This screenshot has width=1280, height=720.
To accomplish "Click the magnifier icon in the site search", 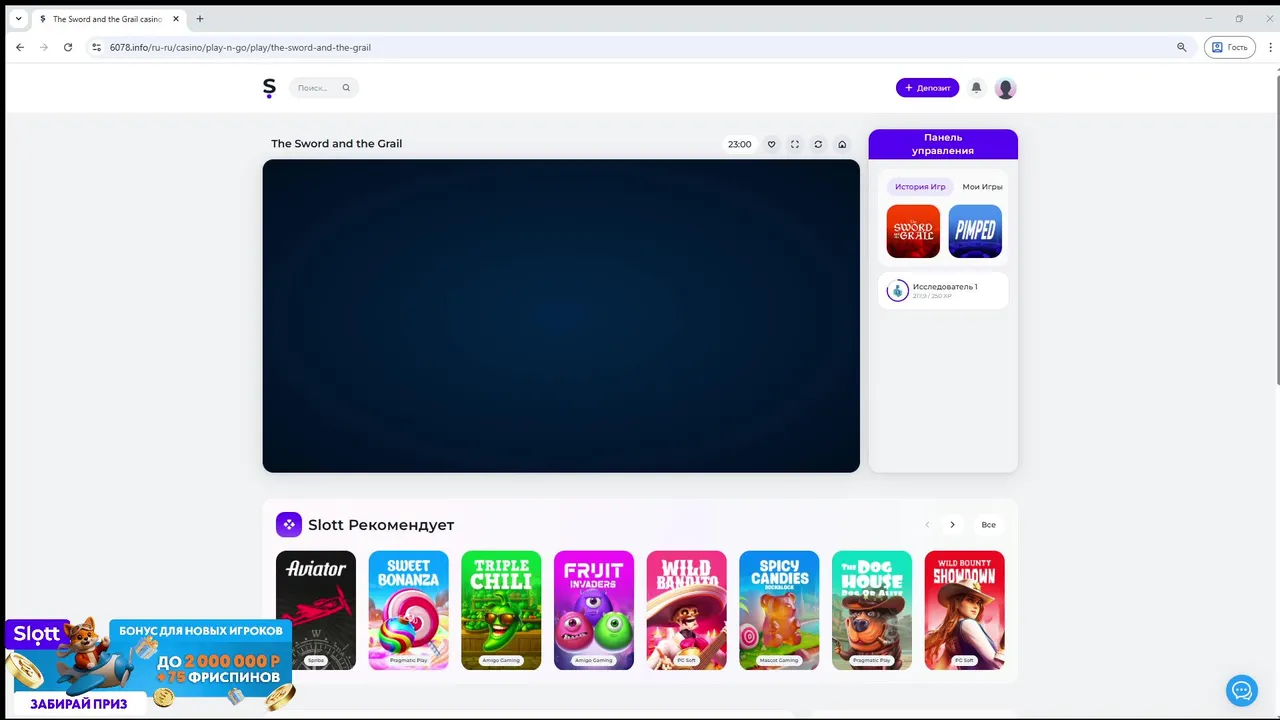I will 346,88.
